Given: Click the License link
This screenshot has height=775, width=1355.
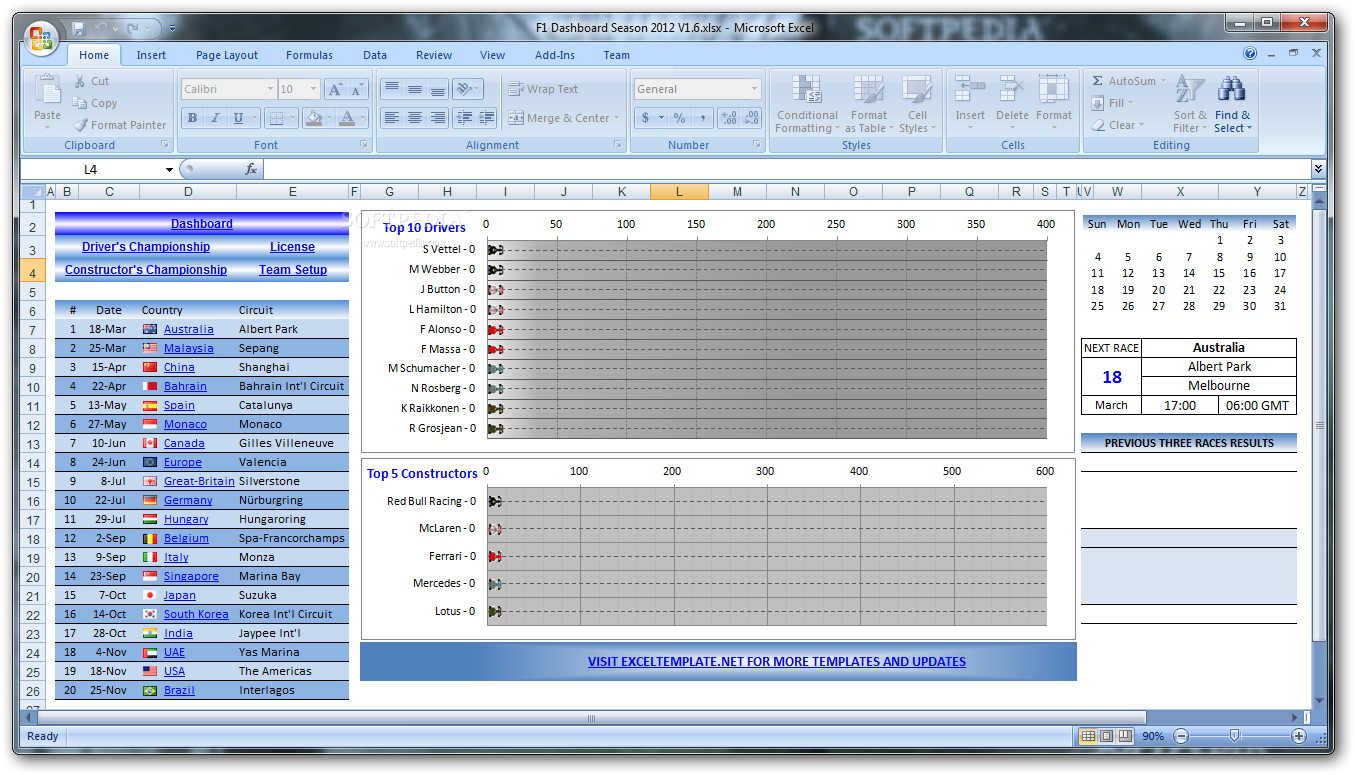Looking at the screenshot, I should [x=292, y=247].
